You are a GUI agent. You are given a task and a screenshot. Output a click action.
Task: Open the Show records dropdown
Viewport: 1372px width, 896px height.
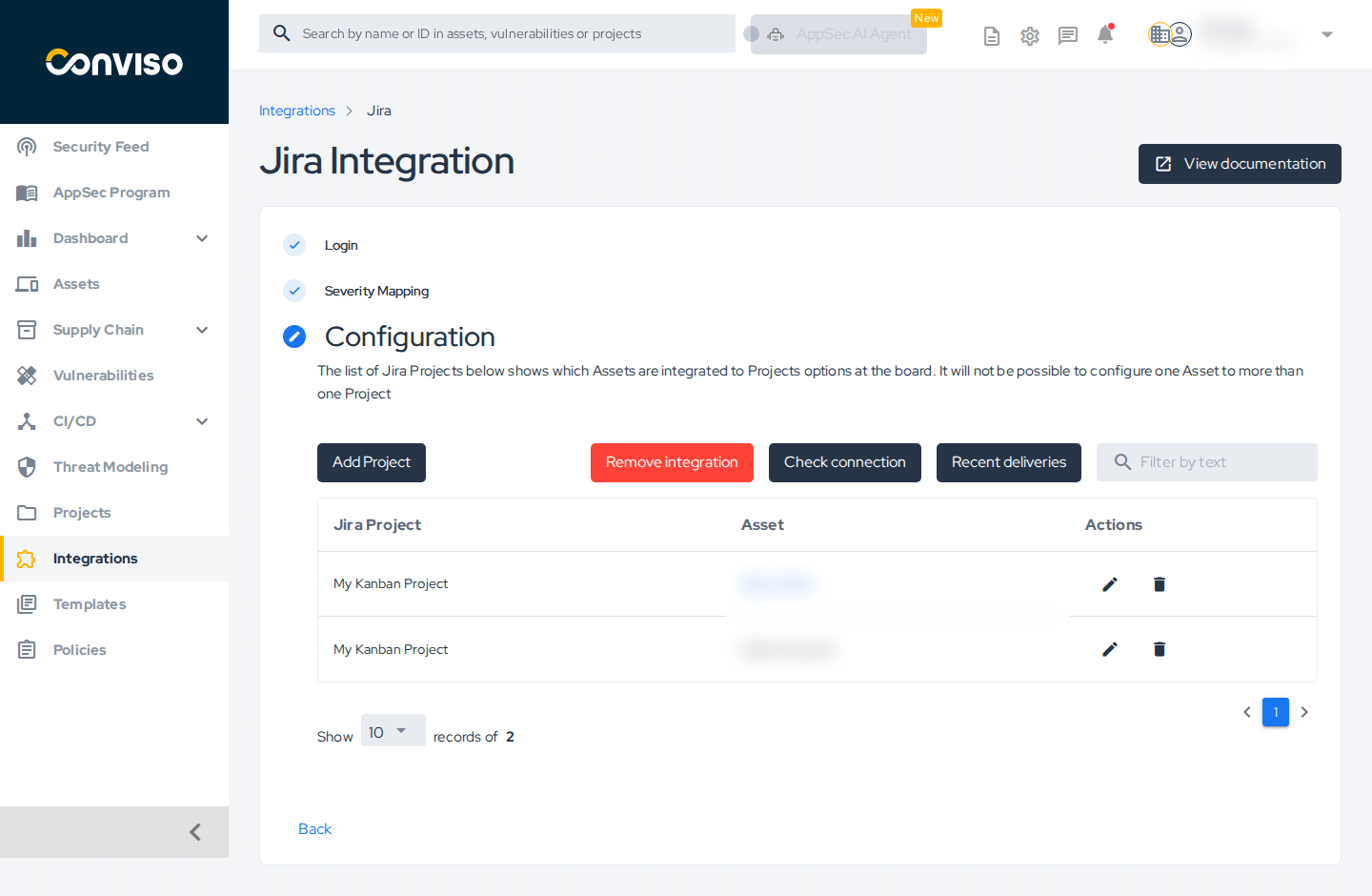(x=393, y=730)
